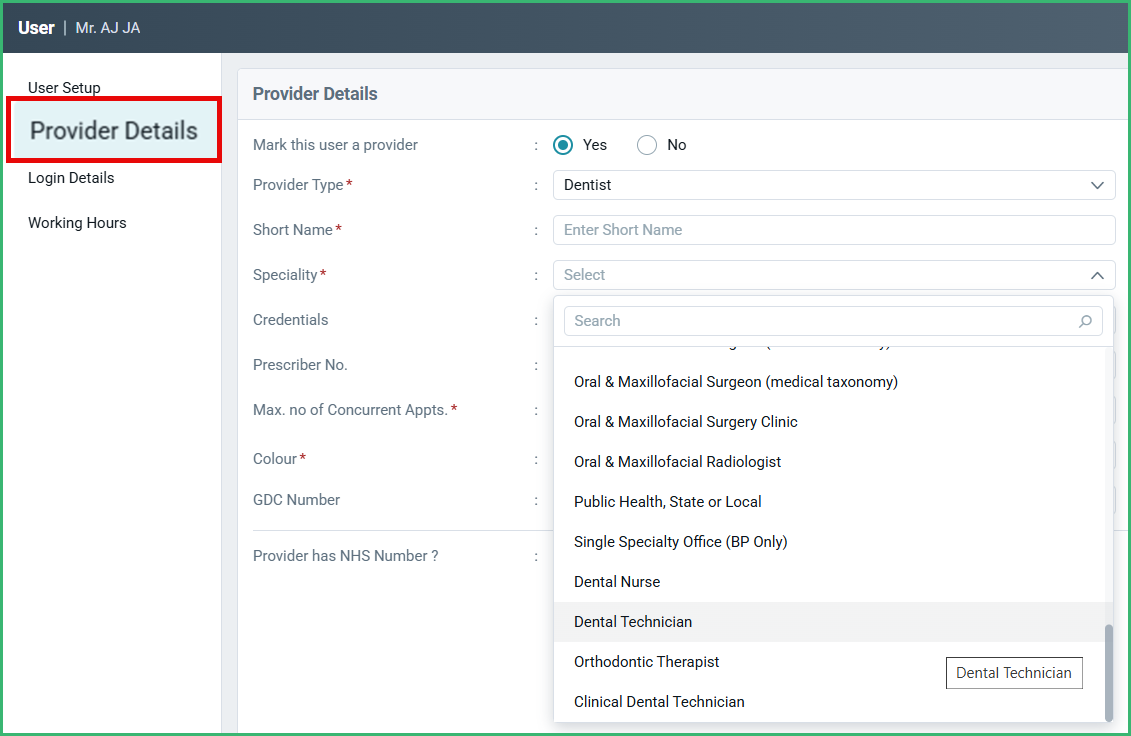Click the speciality Search field
The width and height of the screenshot is (1131, 736).
(833, 321)
